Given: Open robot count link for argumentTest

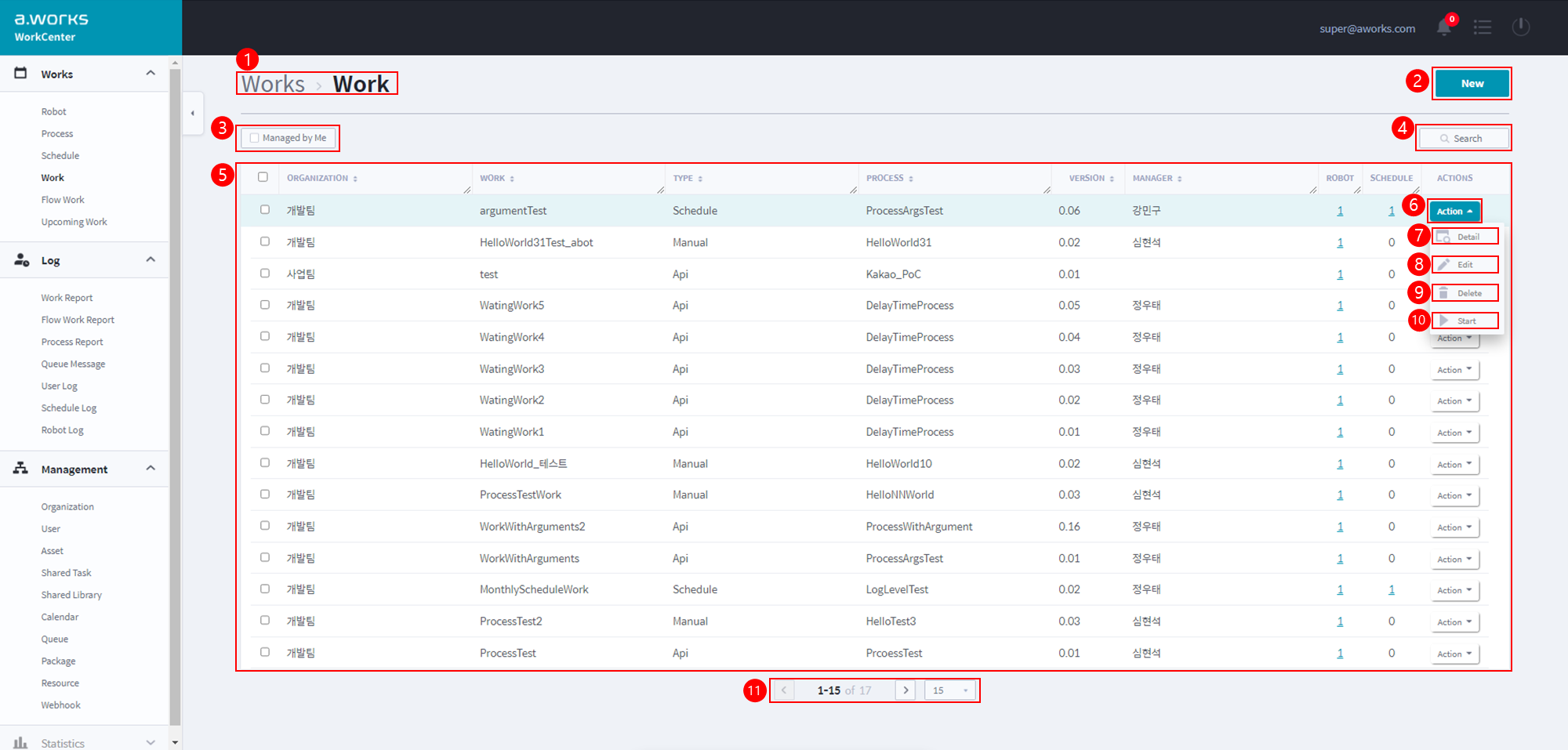Looking at the screenshot, I should point(1340,211).
